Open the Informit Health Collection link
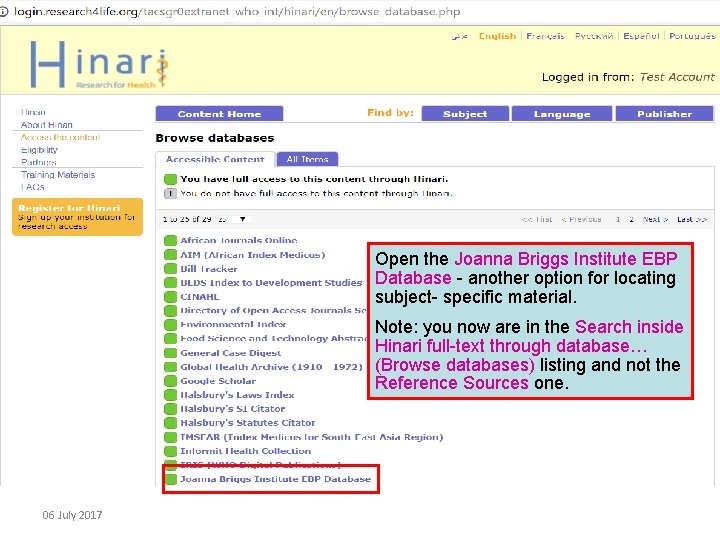The width and height of the screenshot is (720, 540). [x=246, y=451]
